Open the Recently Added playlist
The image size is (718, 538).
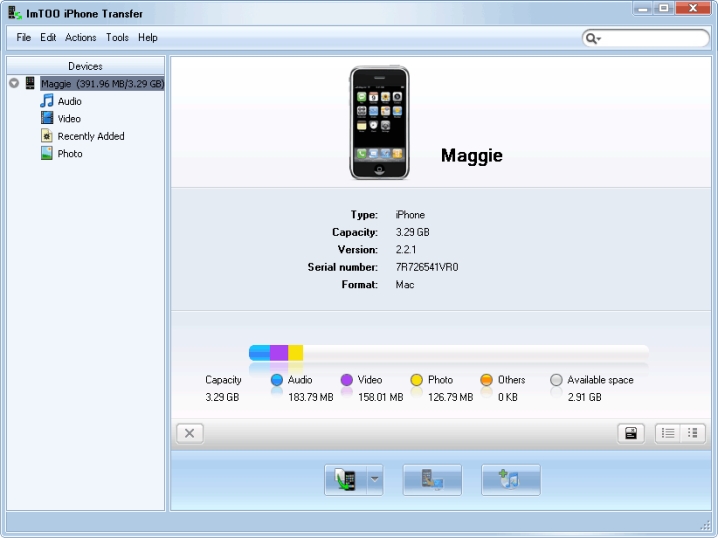click(90, 136)
